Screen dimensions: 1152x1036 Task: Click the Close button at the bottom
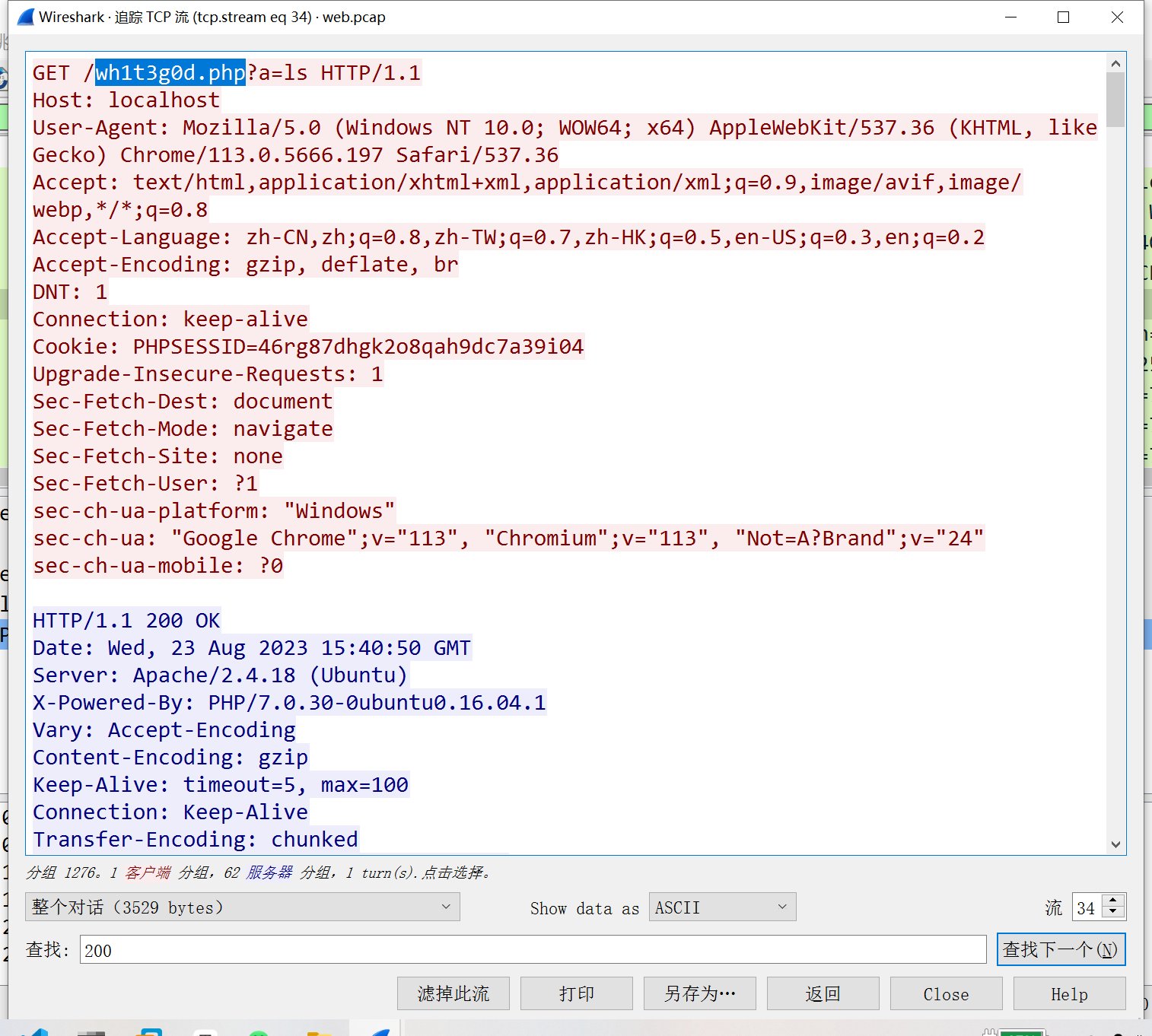947,993
